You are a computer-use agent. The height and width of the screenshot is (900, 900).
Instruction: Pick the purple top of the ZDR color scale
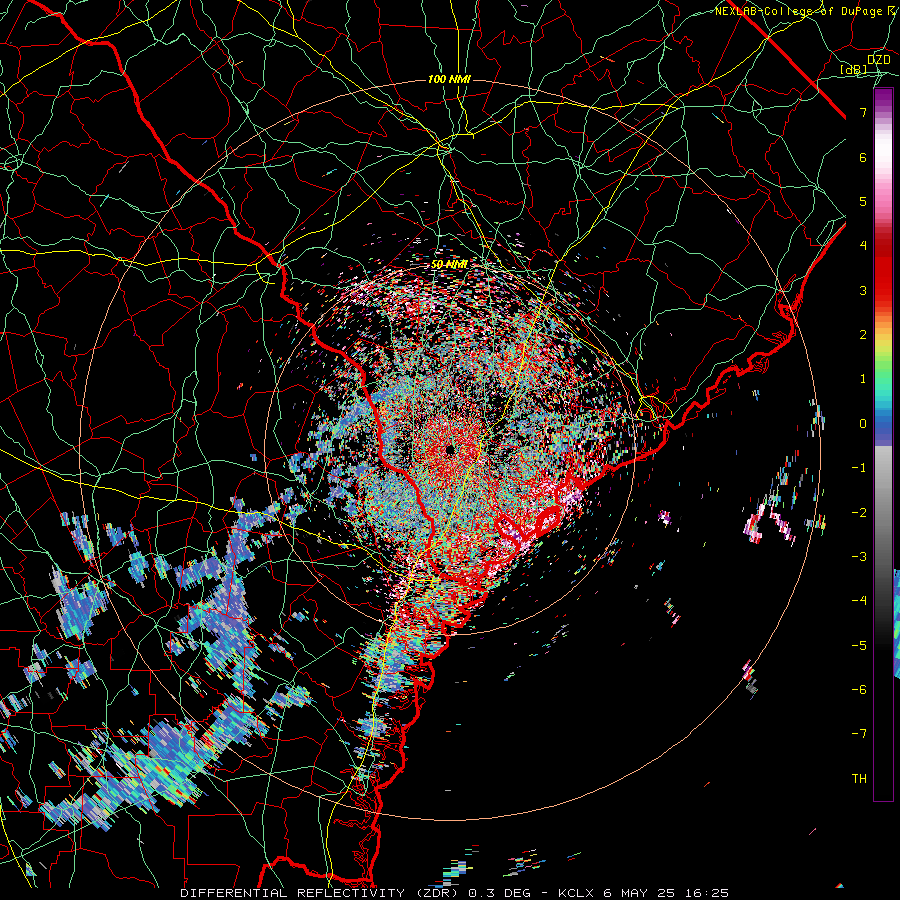pos(883,99)
